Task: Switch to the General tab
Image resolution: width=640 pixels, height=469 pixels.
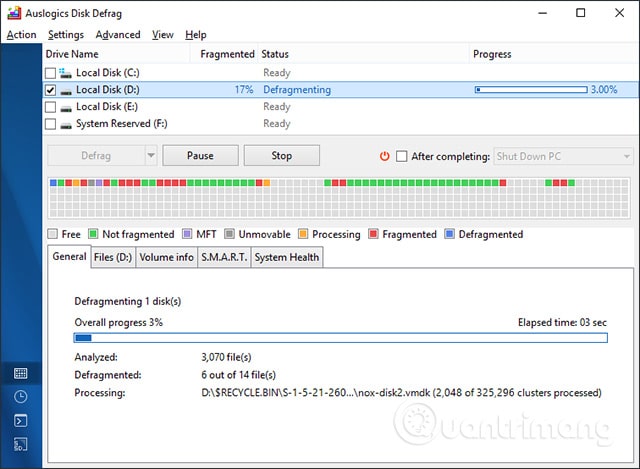Action: pos(69,256)
